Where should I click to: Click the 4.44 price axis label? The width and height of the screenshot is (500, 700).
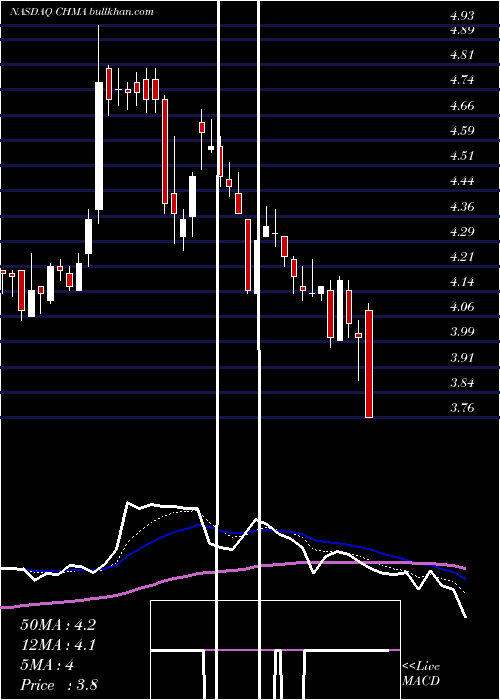coord(462,181)
